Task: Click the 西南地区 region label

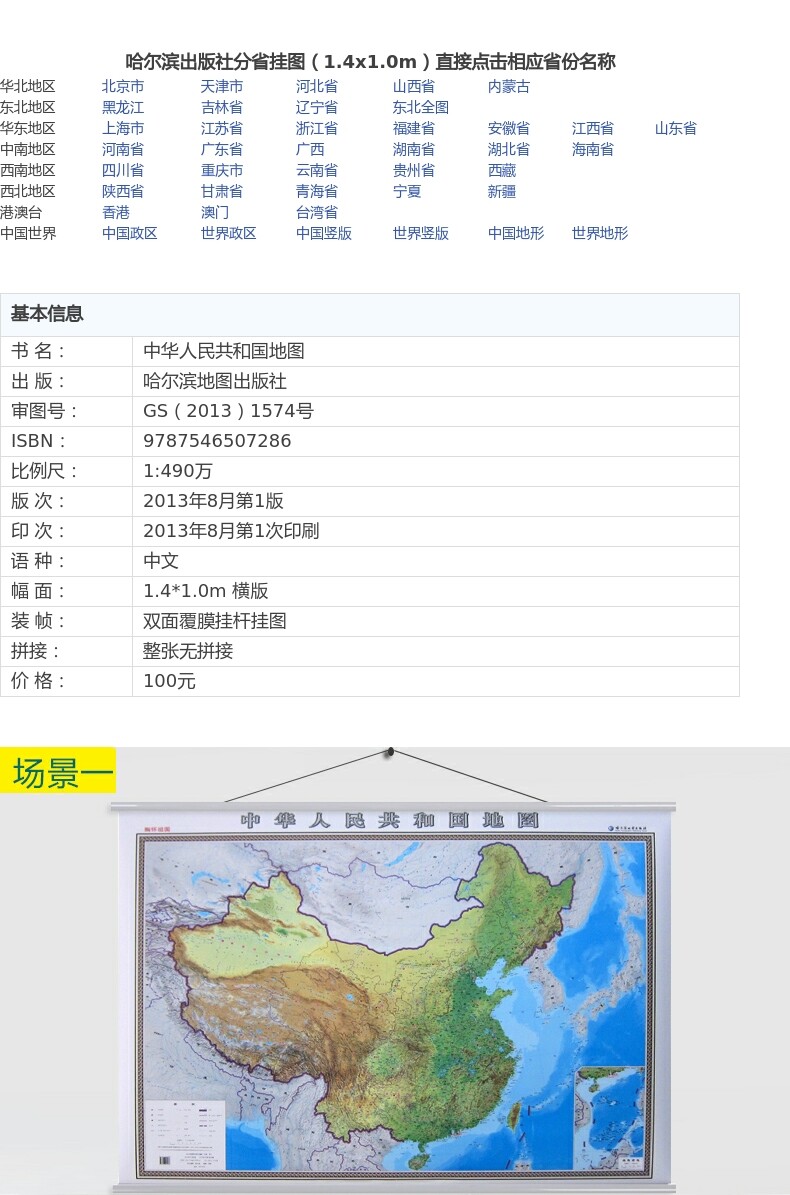Action: pyautogui.click(x=27, y=170)
